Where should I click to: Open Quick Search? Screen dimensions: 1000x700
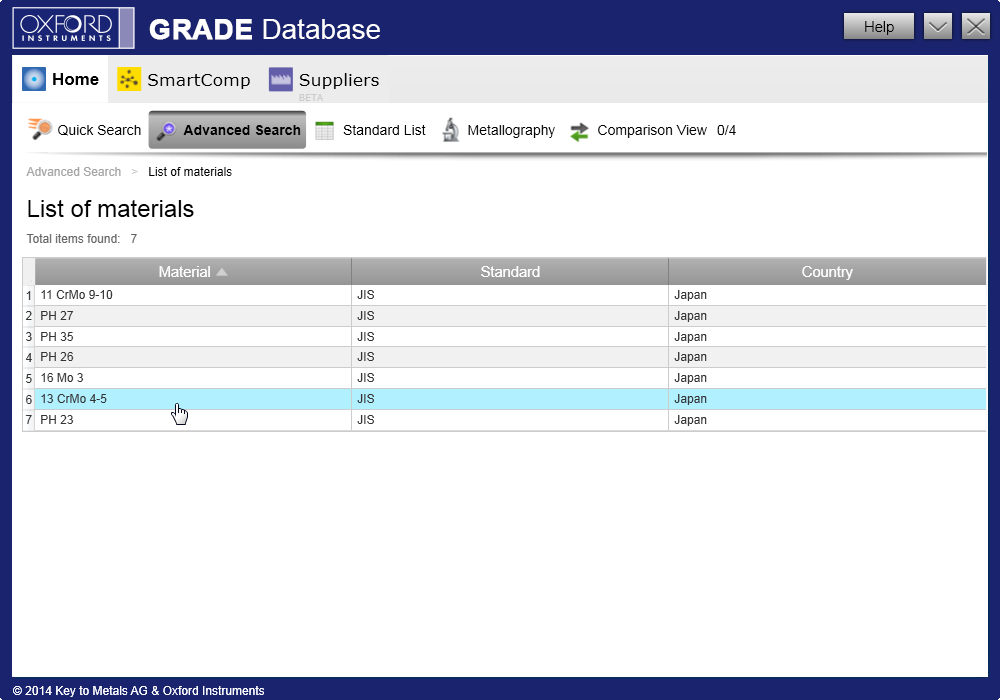pyautogui.click(x=85, y=130)
